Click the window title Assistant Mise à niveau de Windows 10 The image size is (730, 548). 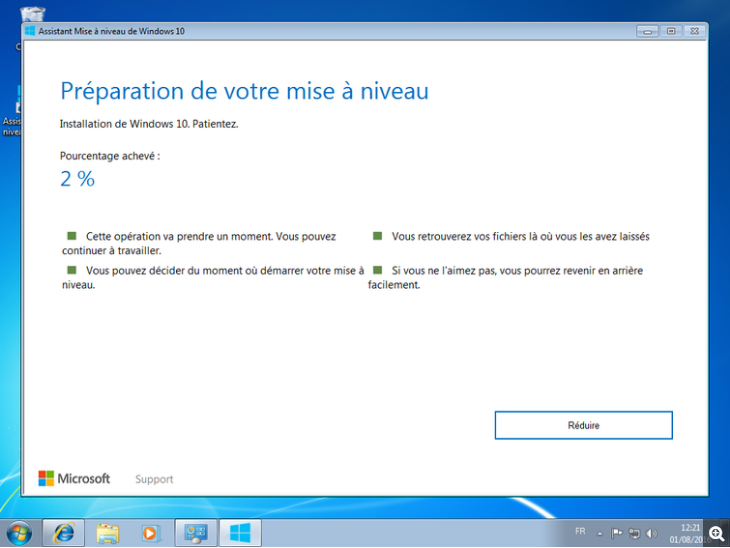coord(111,31)
